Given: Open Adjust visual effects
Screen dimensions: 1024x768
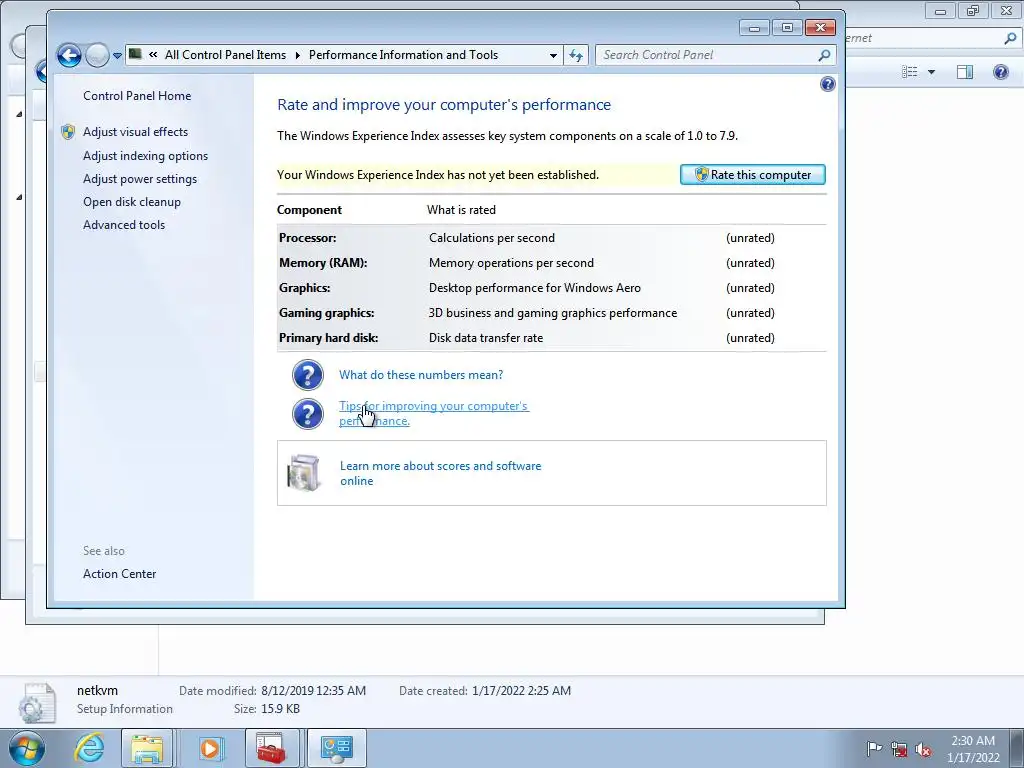Looking at the screenshot, I should 135,132.
